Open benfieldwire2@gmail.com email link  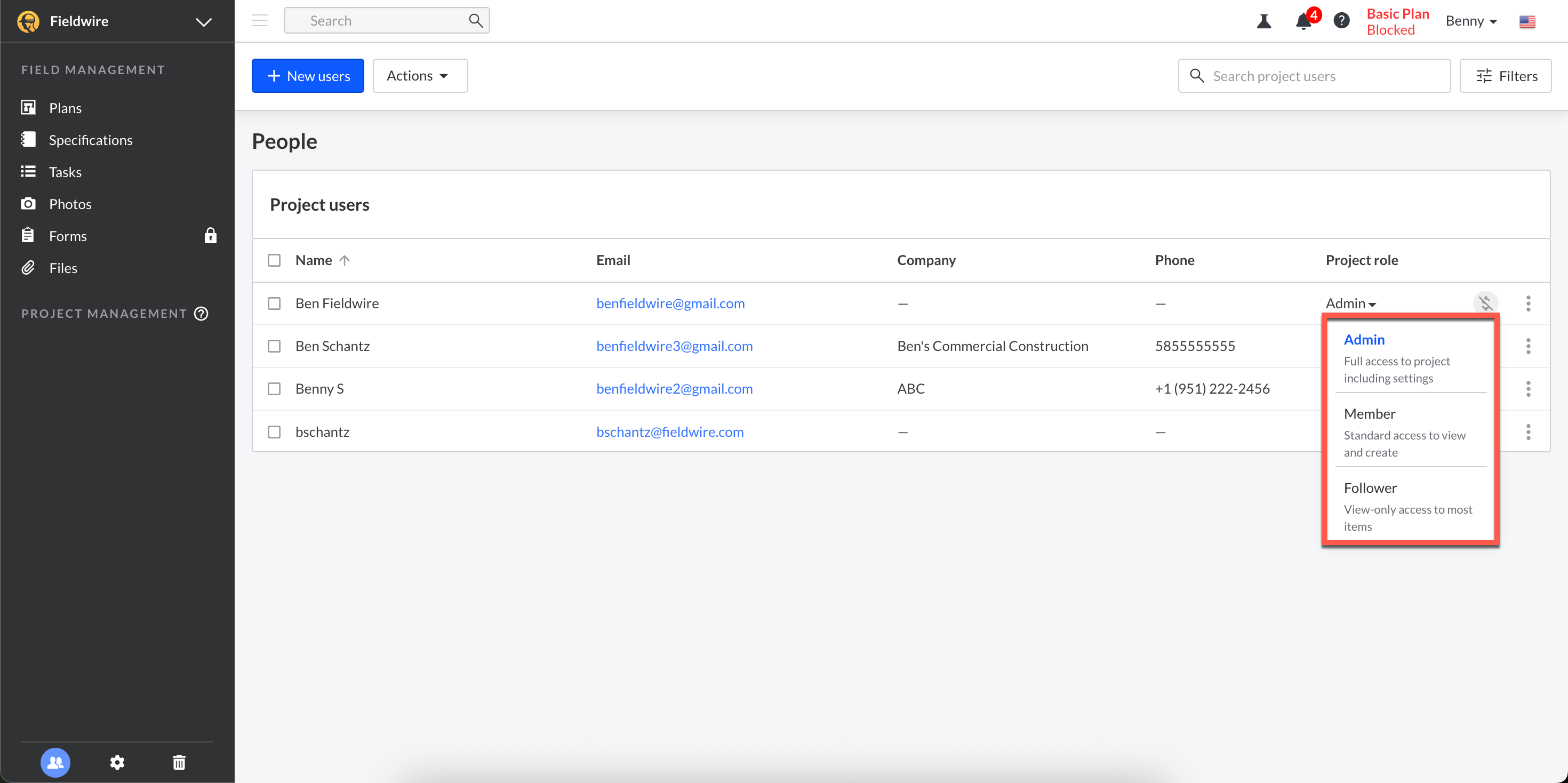click(x=674, y=388)
